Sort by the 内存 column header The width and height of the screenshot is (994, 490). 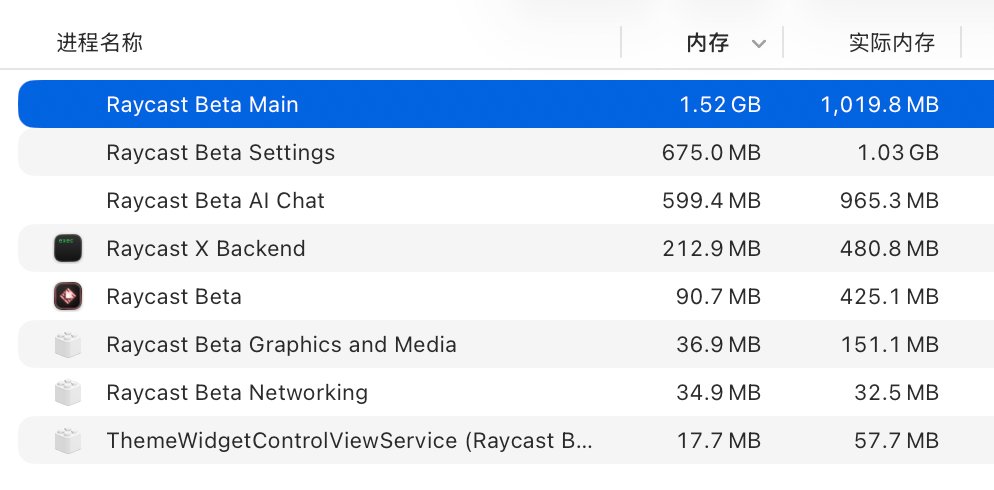pyautogui.click(x=708, y=42)
